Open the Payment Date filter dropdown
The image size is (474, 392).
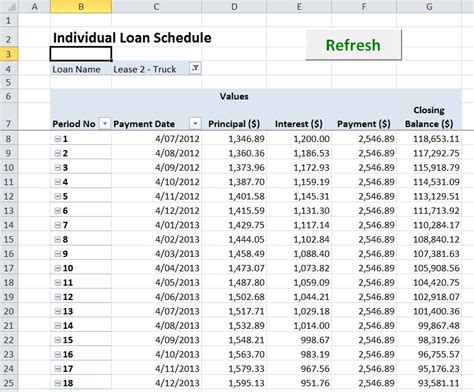click(195, 124)
